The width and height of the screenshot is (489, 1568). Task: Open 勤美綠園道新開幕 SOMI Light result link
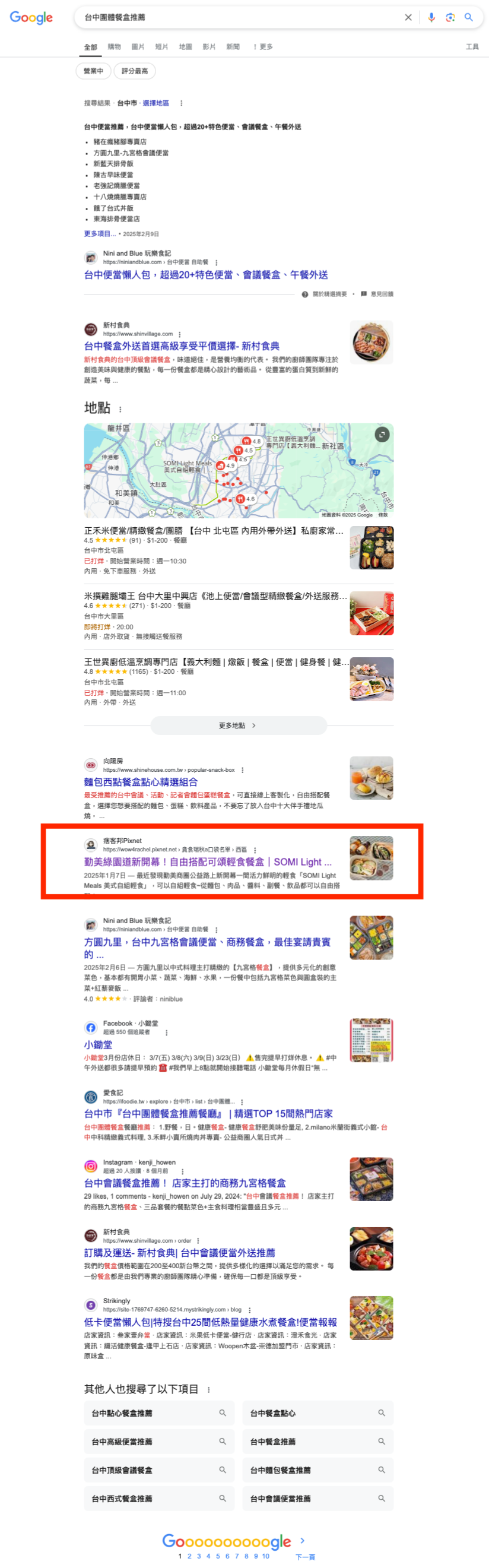207,862
